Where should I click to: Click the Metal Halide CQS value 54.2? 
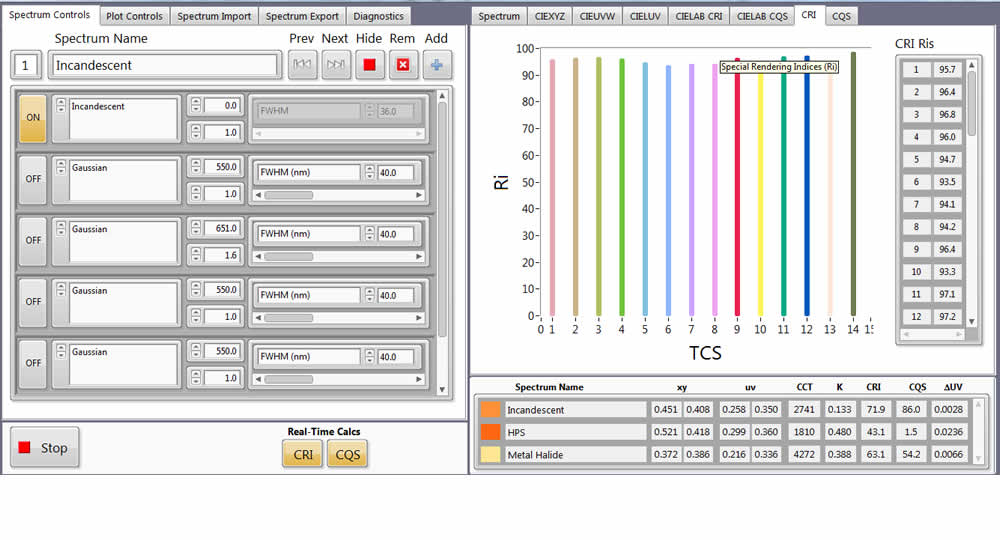(x=911, y=455)
